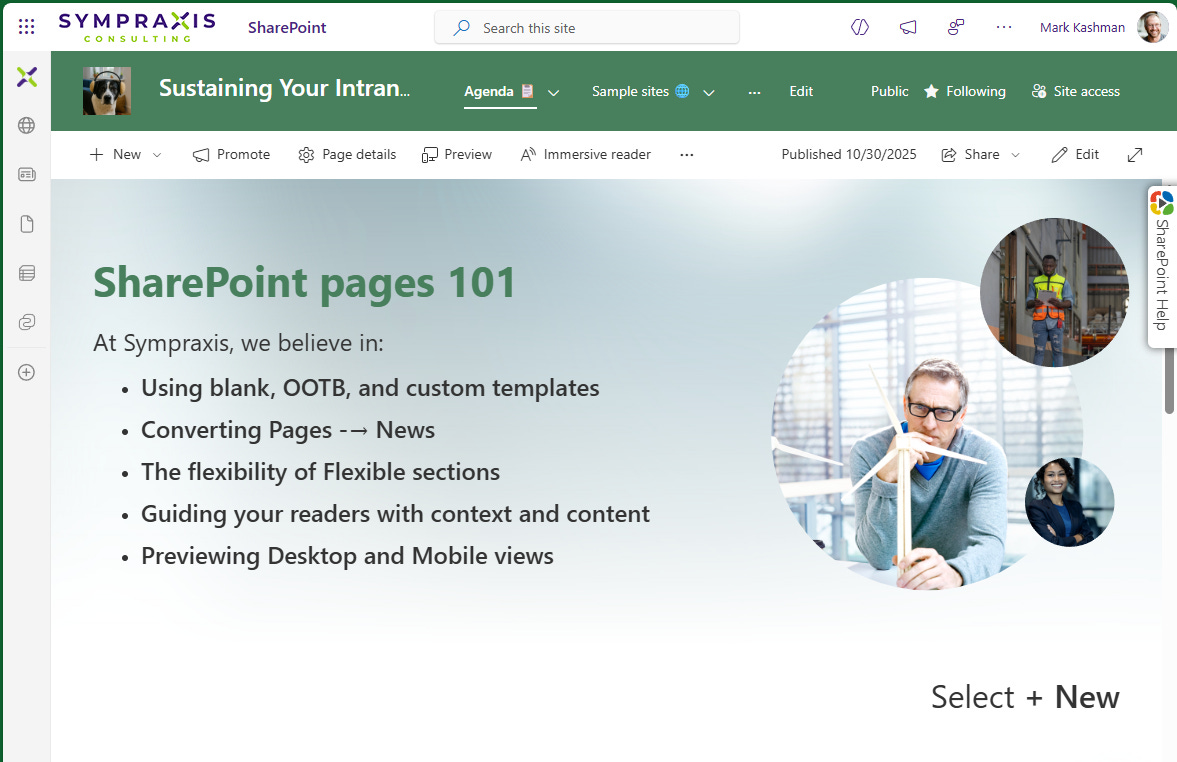The image size is (1177, 762).
Task: Enable Following for this site
Action: click(965, 91)
